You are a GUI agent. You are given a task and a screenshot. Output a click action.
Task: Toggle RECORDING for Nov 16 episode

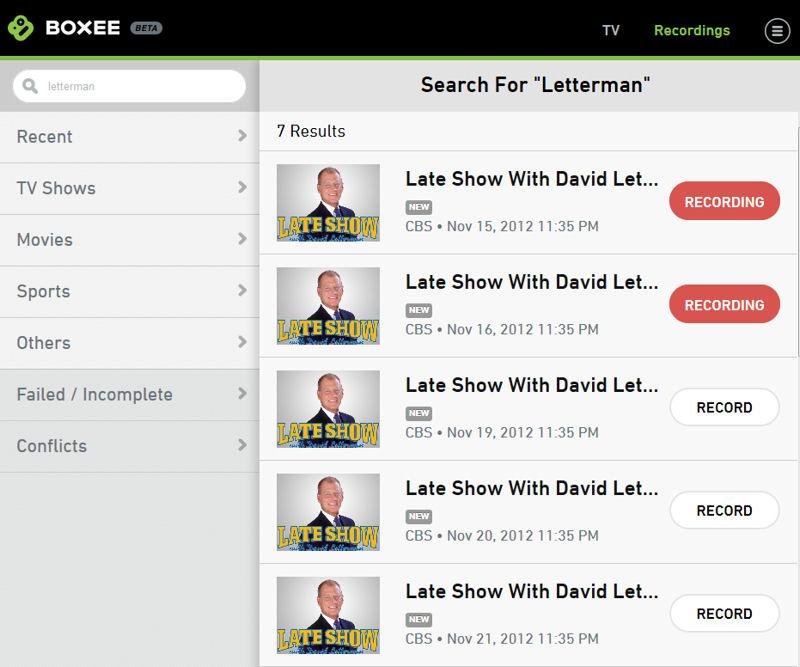[x=724, y=304]
